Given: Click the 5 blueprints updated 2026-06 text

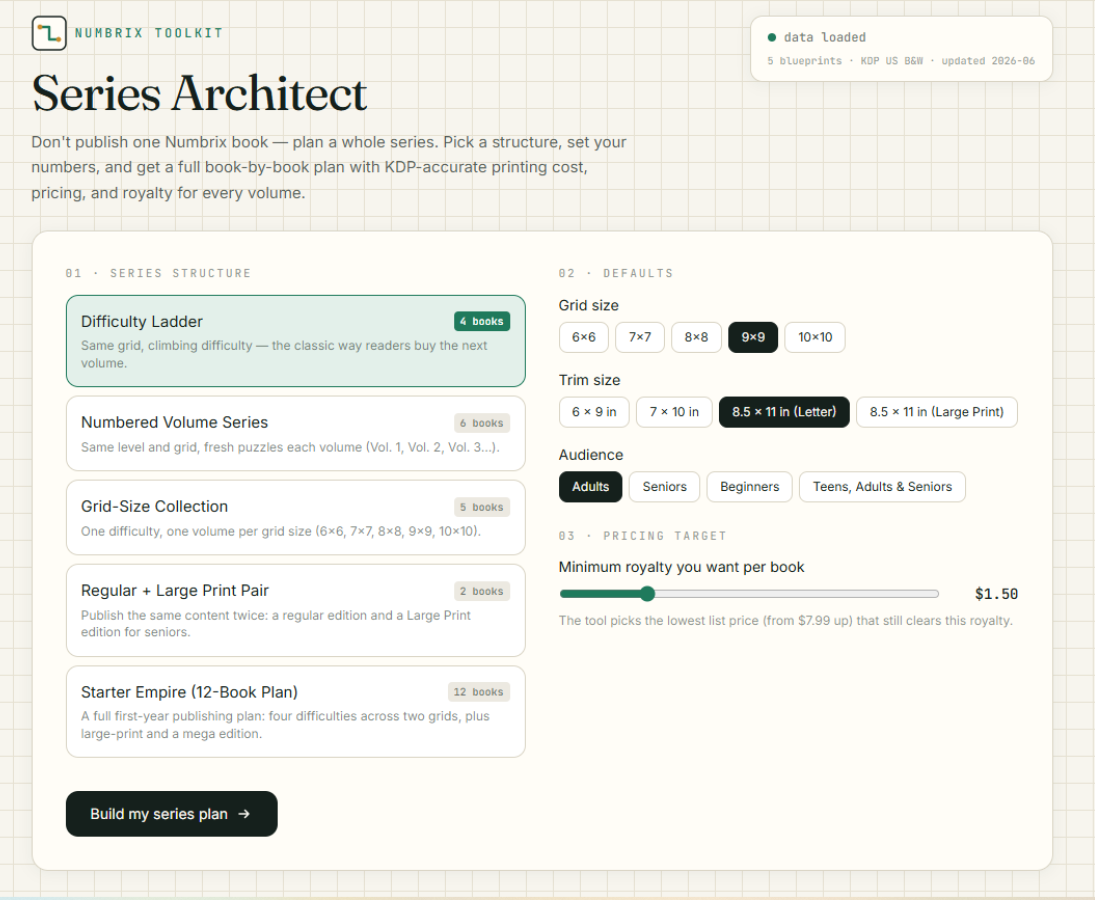Looking at the screenshot, I should pos(901,61).
